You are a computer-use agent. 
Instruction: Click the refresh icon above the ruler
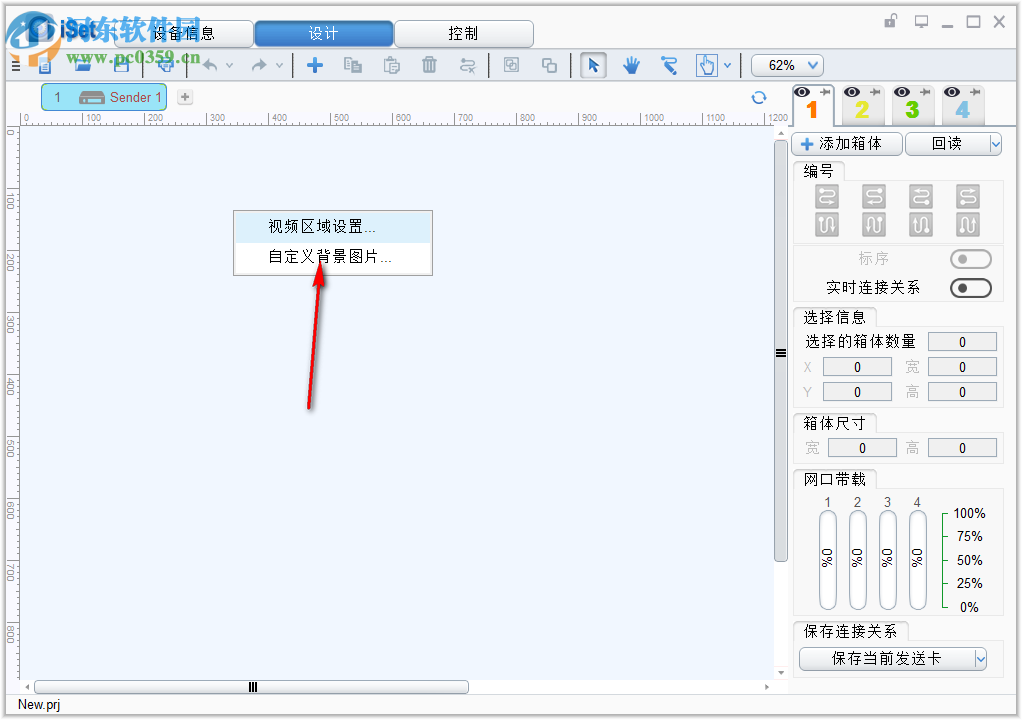pyautogui.click(x=759, y=97)
